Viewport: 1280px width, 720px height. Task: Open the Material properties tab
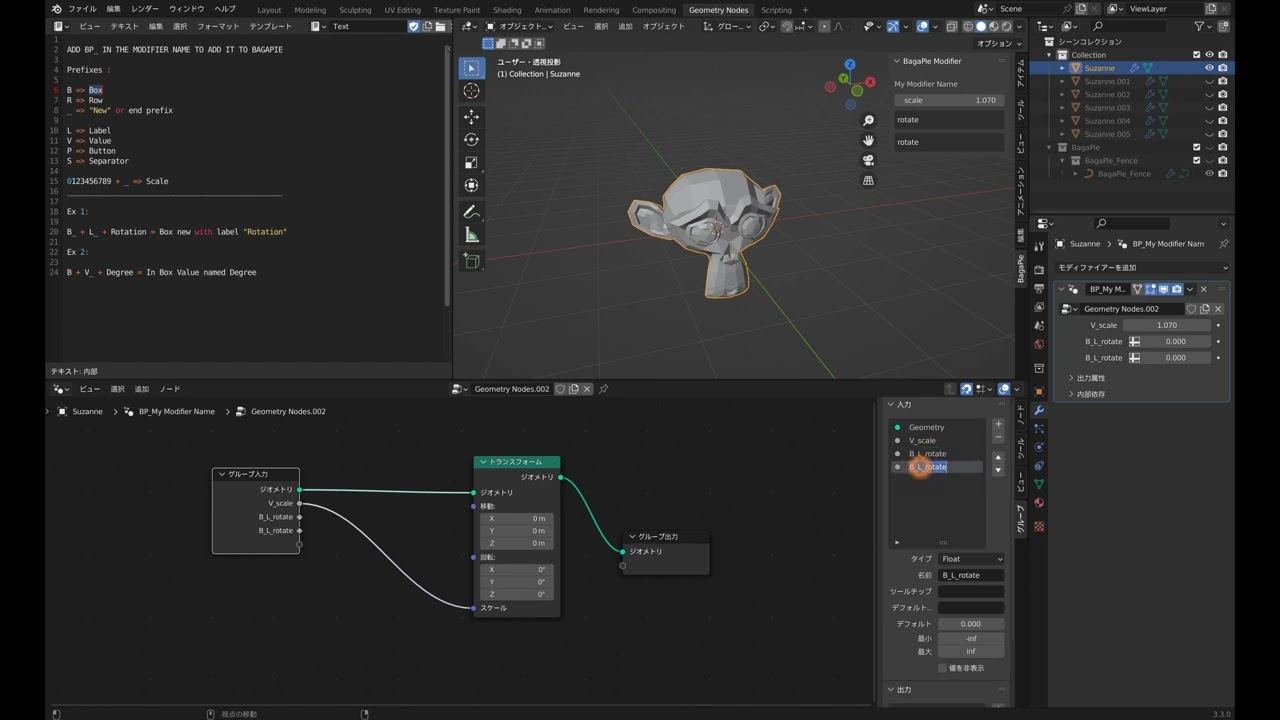point(1039,503)
